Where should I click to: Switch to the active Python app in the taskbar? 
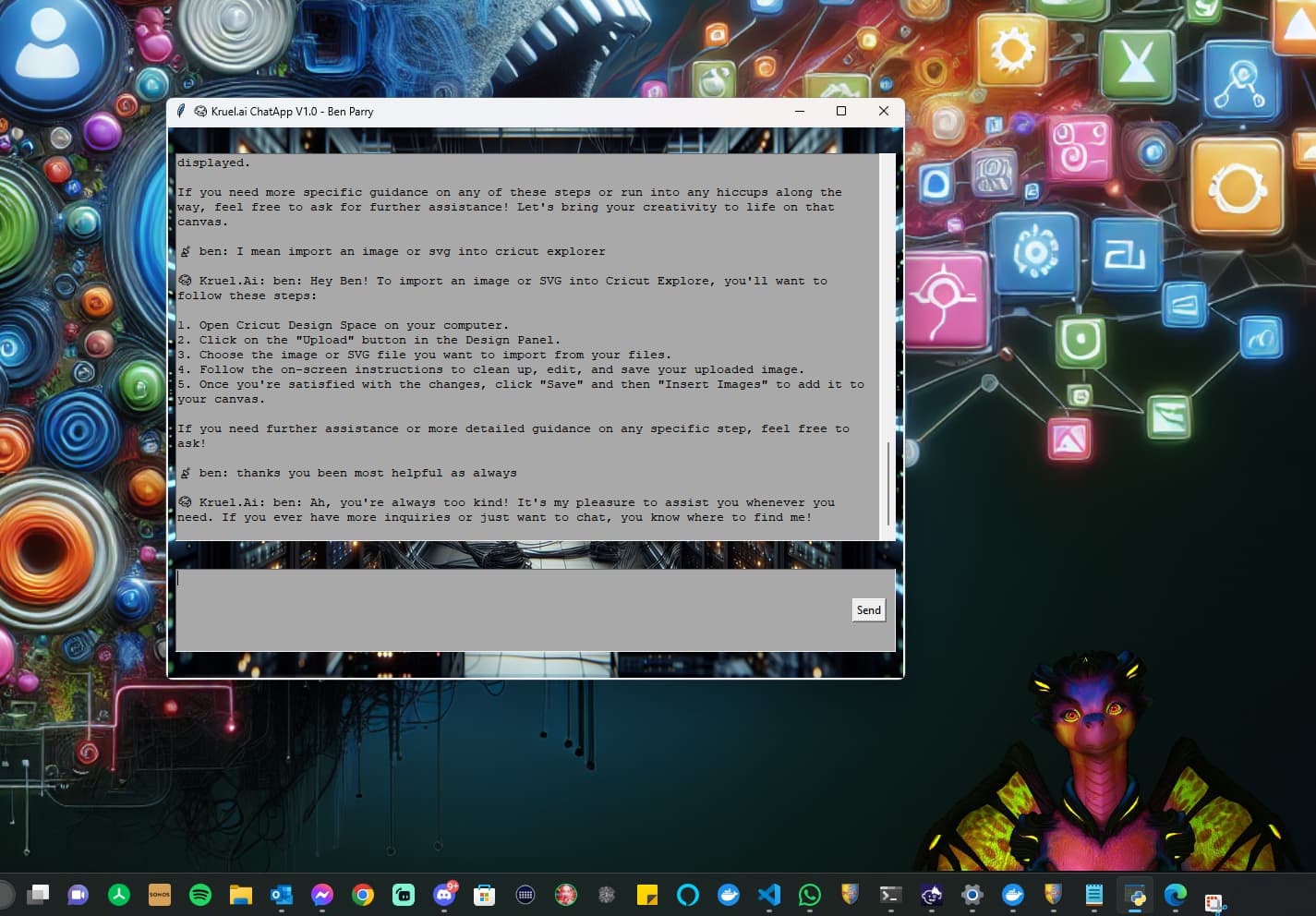[1135, 894]
